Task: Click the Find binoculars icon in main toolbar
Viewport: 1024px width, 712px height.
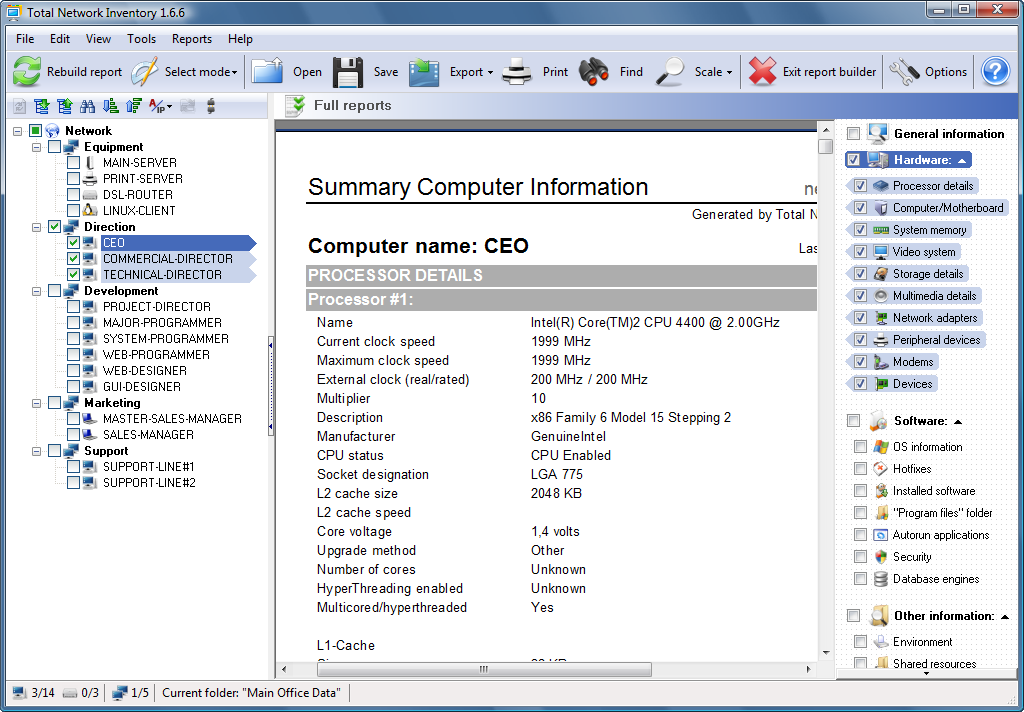Action: click(x=594, y=71)
